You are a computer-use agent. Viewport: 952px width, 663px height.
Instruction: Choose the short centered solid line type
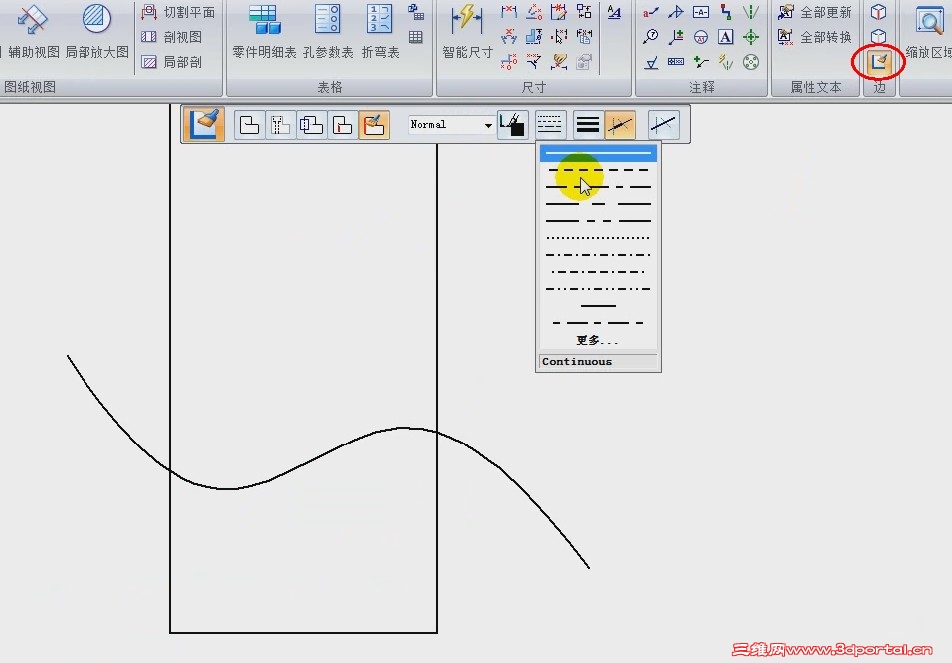coord(598,306)
